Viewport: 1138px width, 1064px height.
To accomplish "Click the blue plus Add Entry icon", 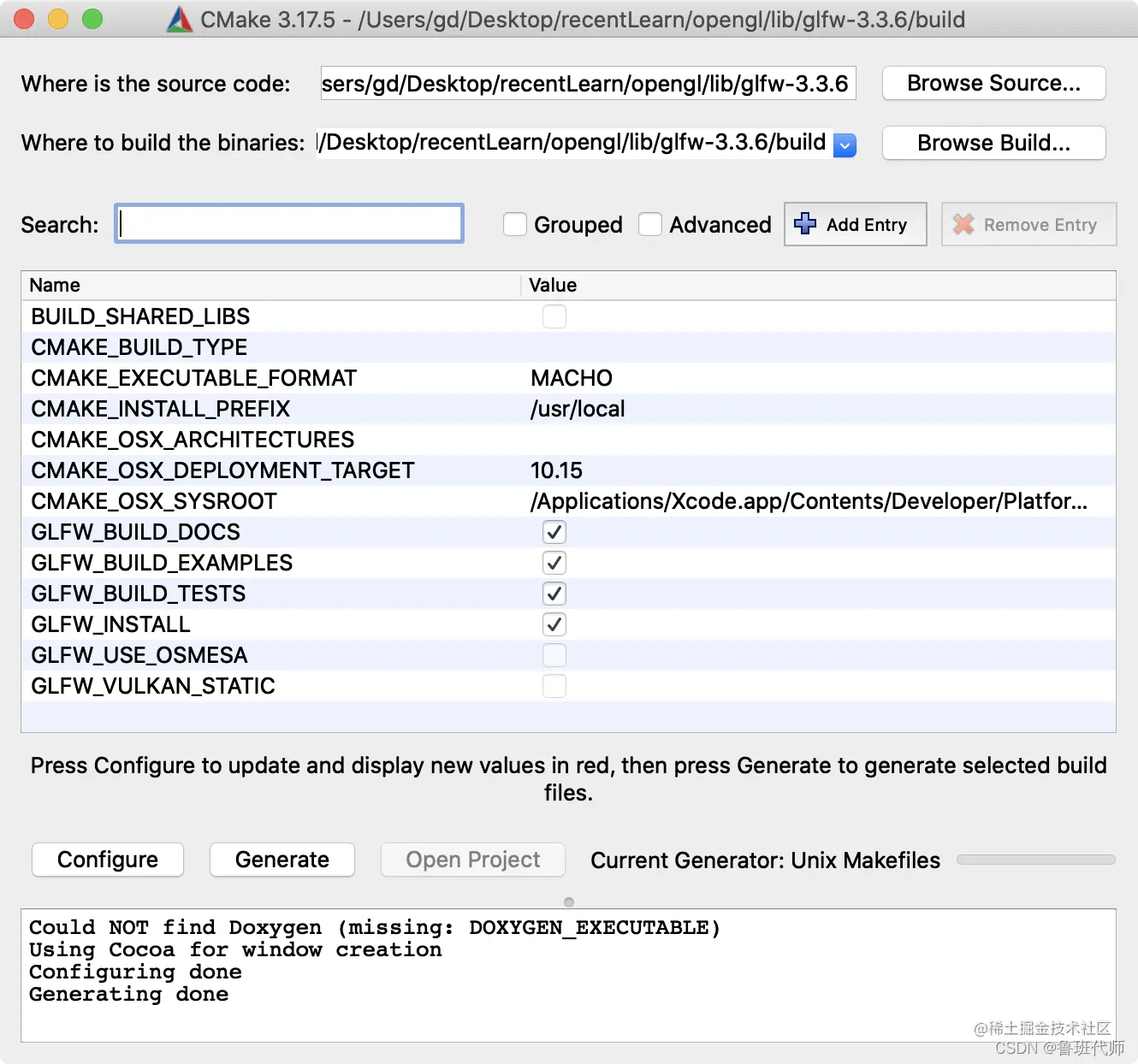I will 805,223.
